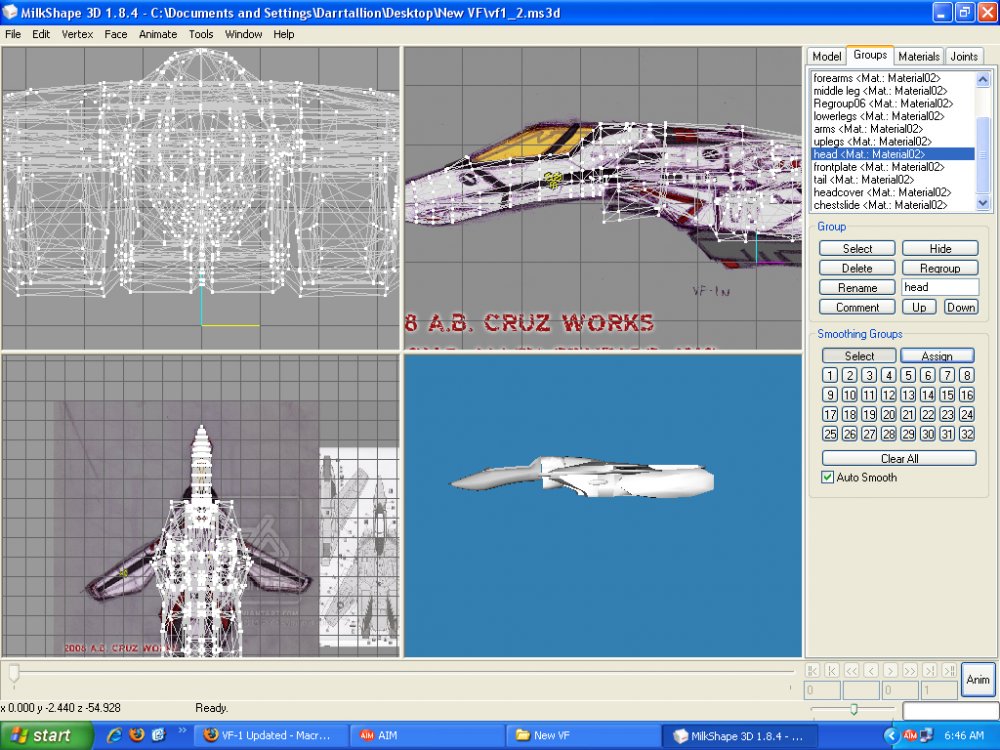Viewport: 1000px width, 750px height.
Task: Open the Help menu
Action: tap(284, 34)
